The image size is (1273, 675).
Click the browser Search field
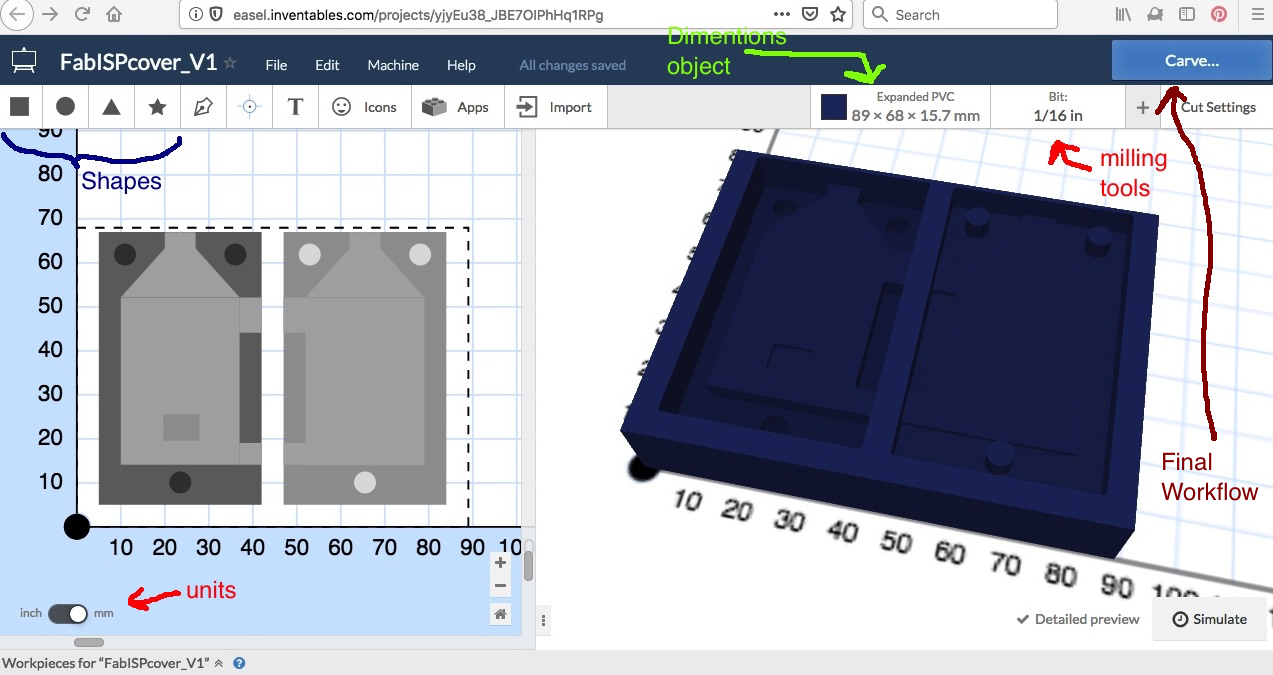point(960,15)
